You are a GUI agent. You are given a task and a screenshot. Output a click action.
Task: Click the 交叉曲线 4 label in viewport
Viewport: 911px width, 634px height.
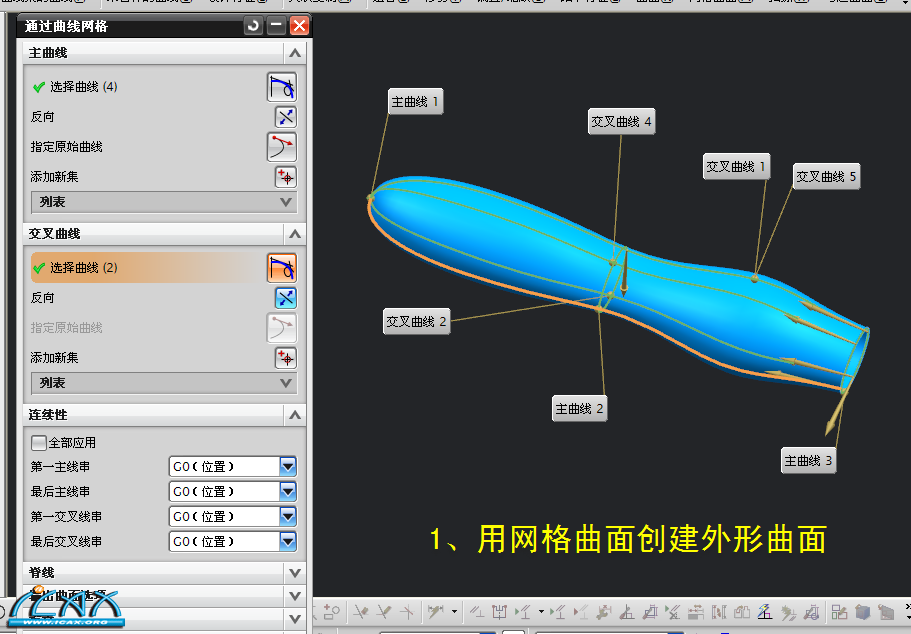pyautogui.click(x=621, y=122)
